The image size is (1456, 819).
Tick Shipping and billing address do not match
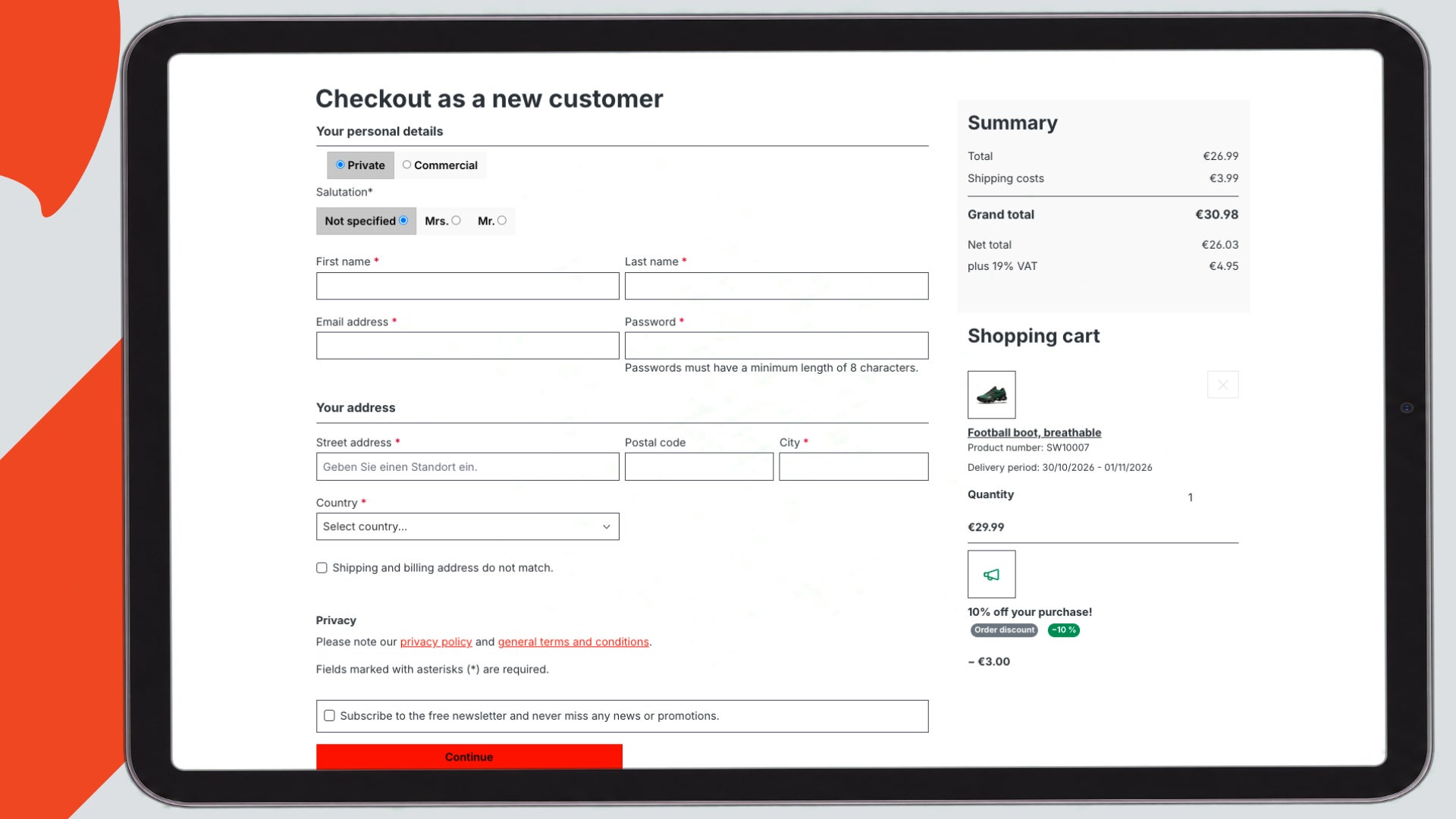pos(322,568)
